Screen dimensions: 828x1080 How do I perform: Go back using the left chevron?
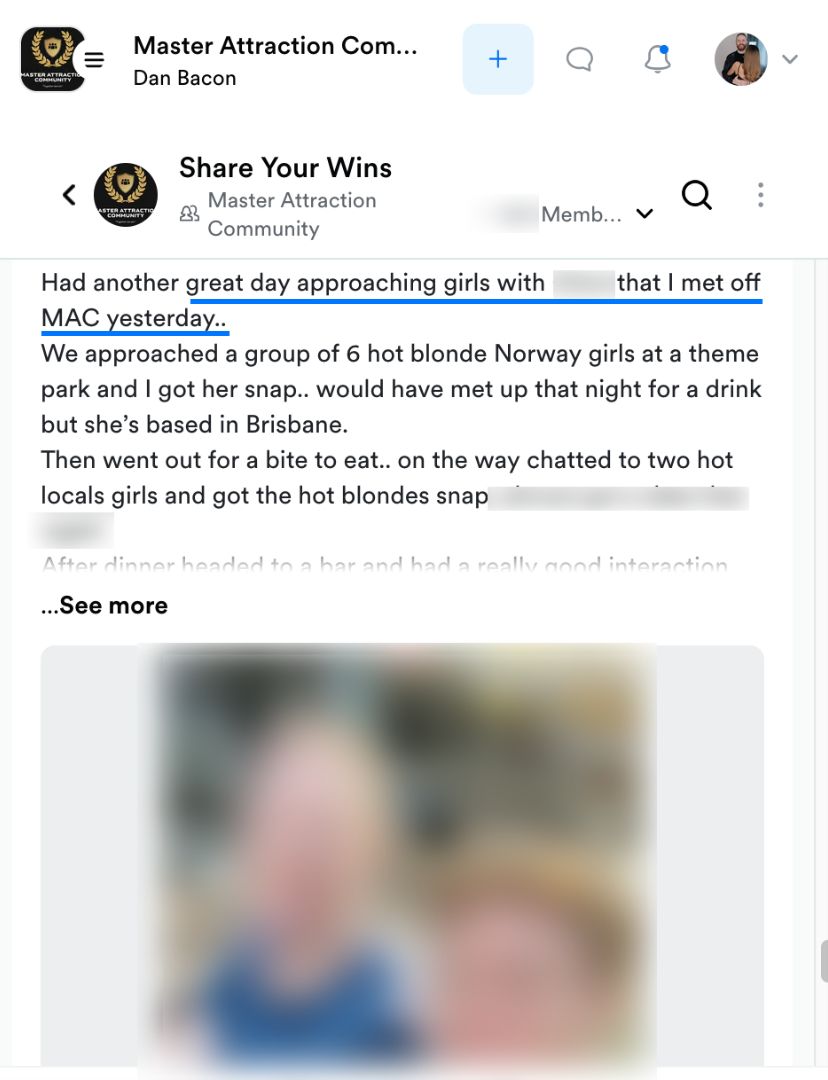tap(70, 195)
